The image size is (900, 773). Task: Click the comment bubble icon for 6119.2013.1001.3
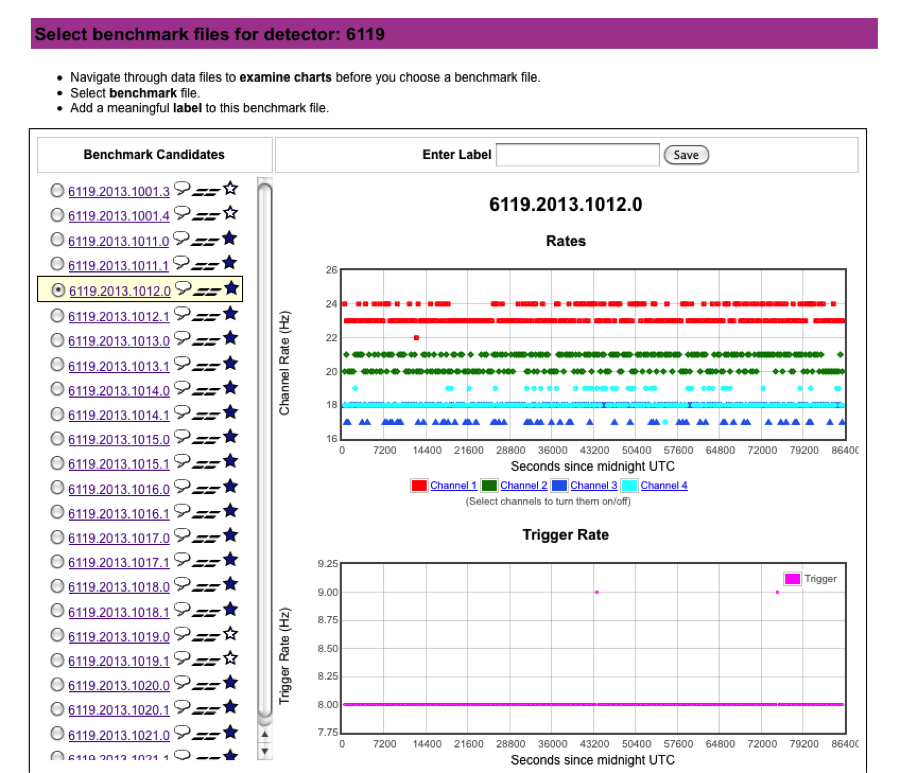[x=181, y=188]
